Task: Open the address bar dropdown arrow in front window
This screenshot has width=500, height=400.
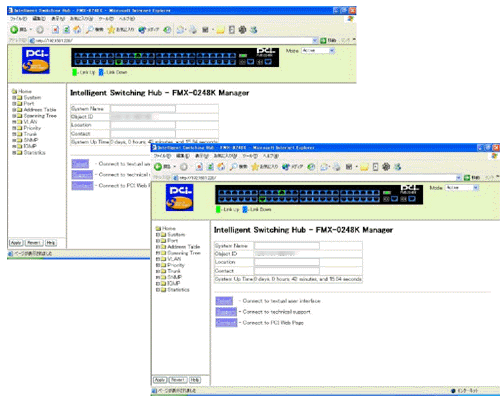Action: (459, 178)
